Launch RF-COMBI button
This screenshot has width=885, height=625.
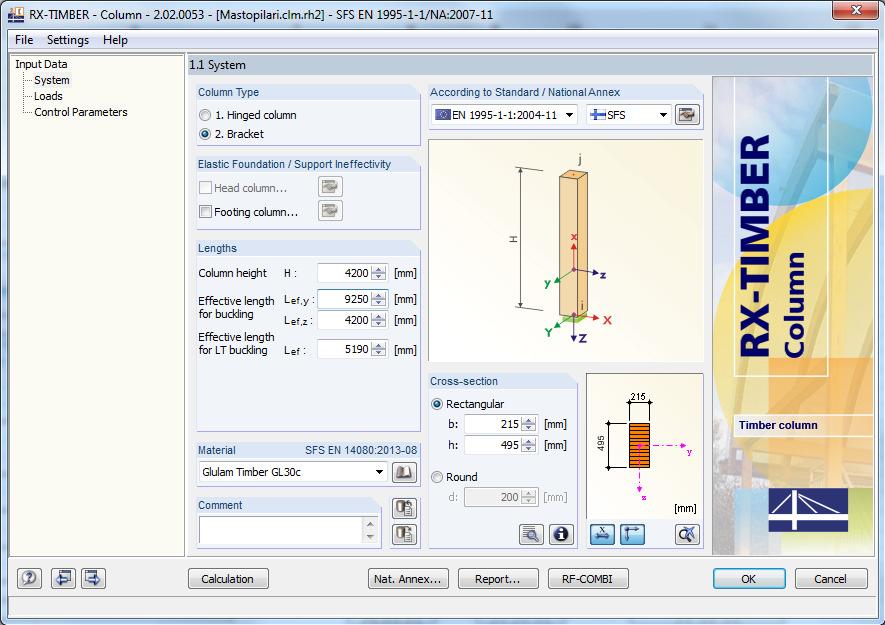[x=588, y=579]
